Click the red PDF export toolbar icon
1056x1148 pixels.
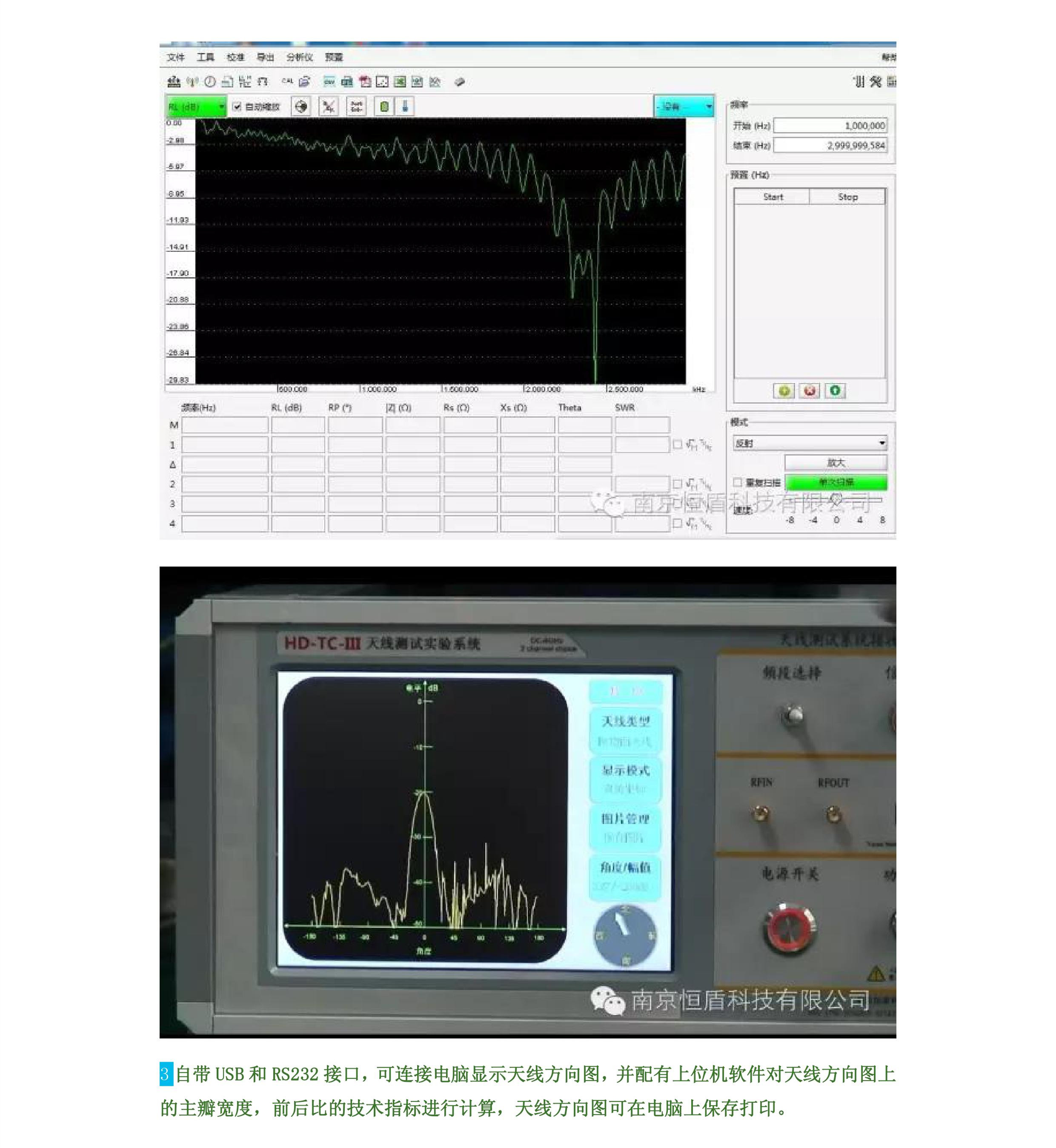coord(365,82)
